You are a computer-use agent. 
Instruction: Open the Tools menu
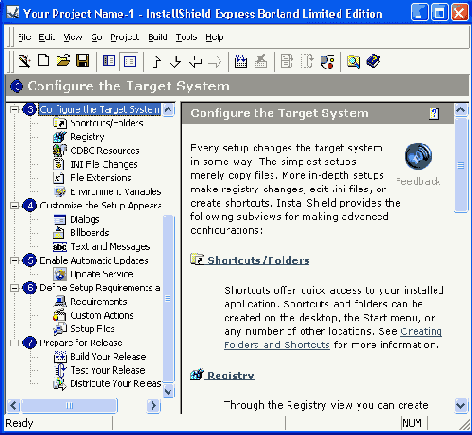coord(187,37)
